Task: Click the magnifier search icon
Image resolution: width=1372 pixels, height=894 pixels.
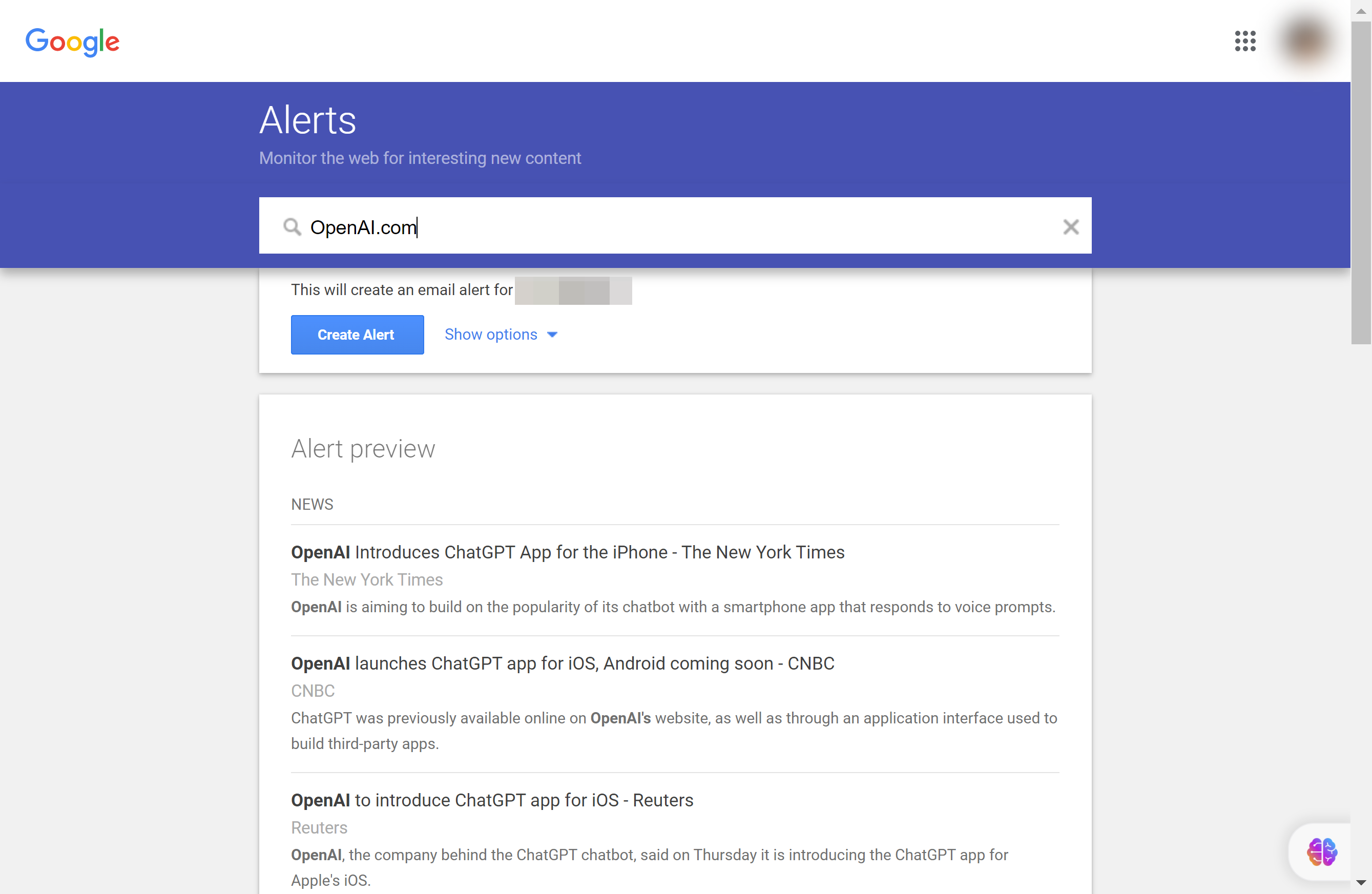Action: point(292,226)
